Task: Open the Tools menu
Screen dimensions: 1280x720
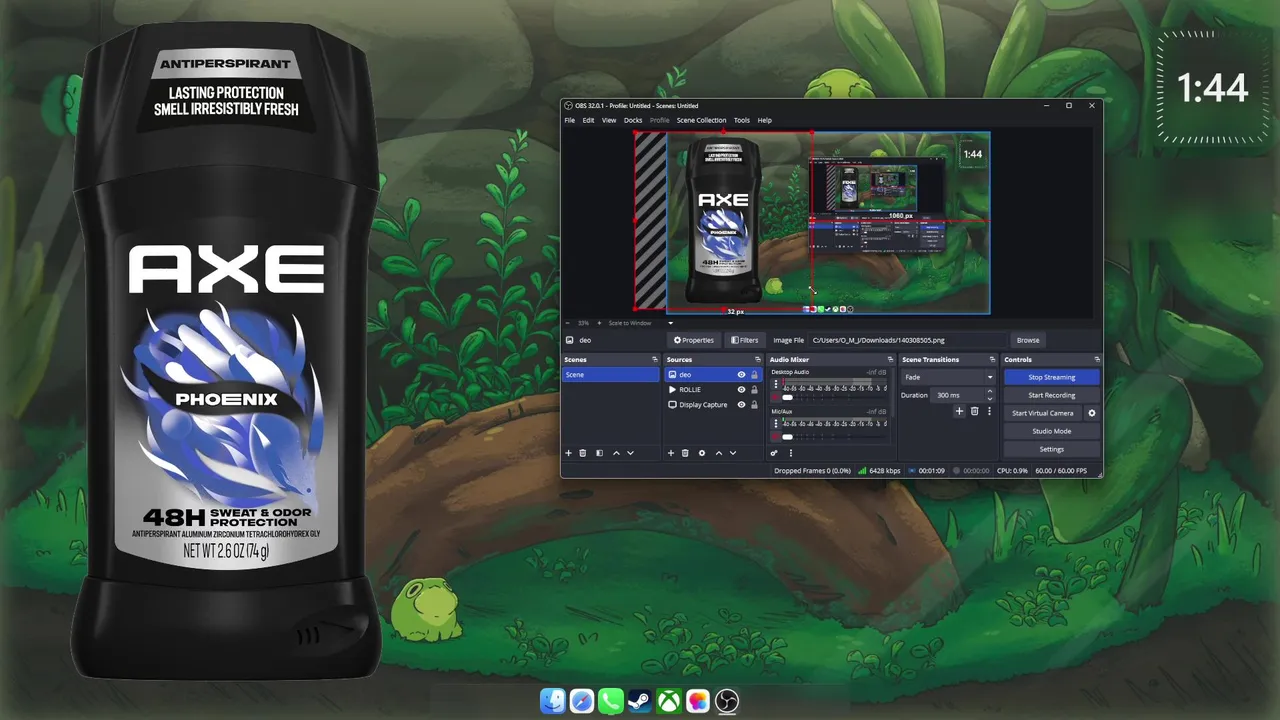Action: click(741, 120)
